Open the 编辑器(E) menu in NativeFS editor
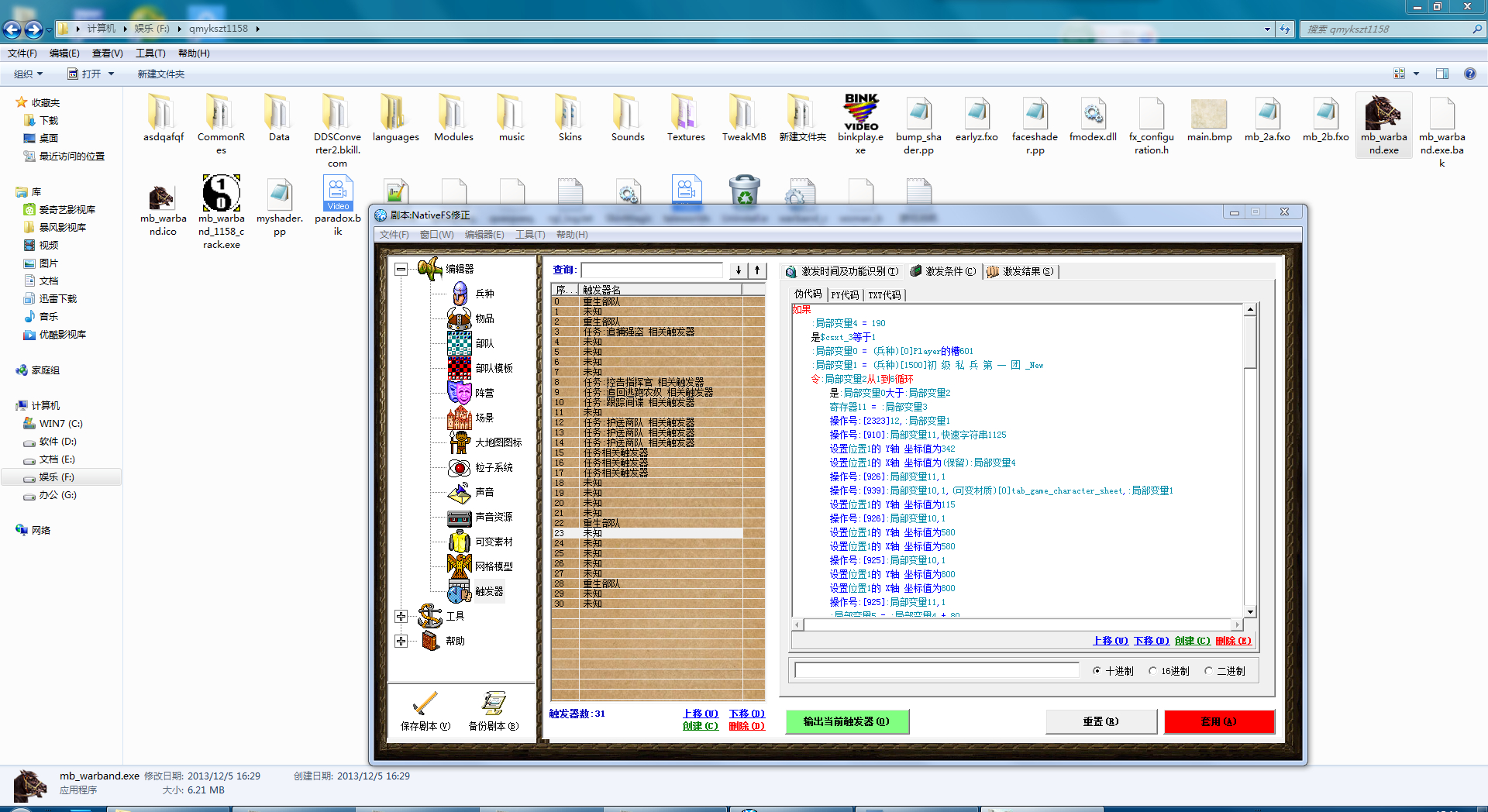 pyautogui.click(x=484, y=235)
